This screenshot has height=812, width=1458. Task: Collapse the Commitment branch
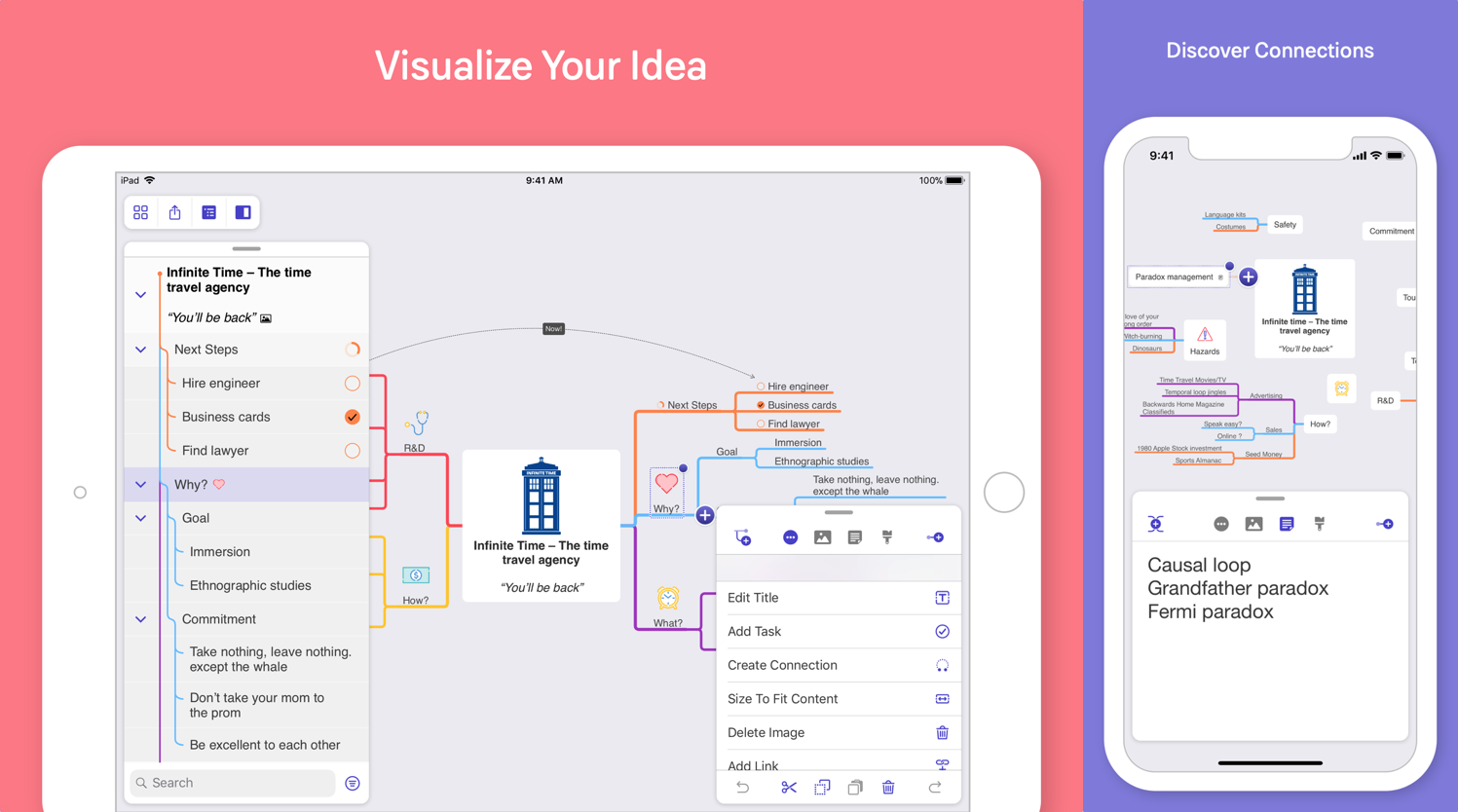140,618
